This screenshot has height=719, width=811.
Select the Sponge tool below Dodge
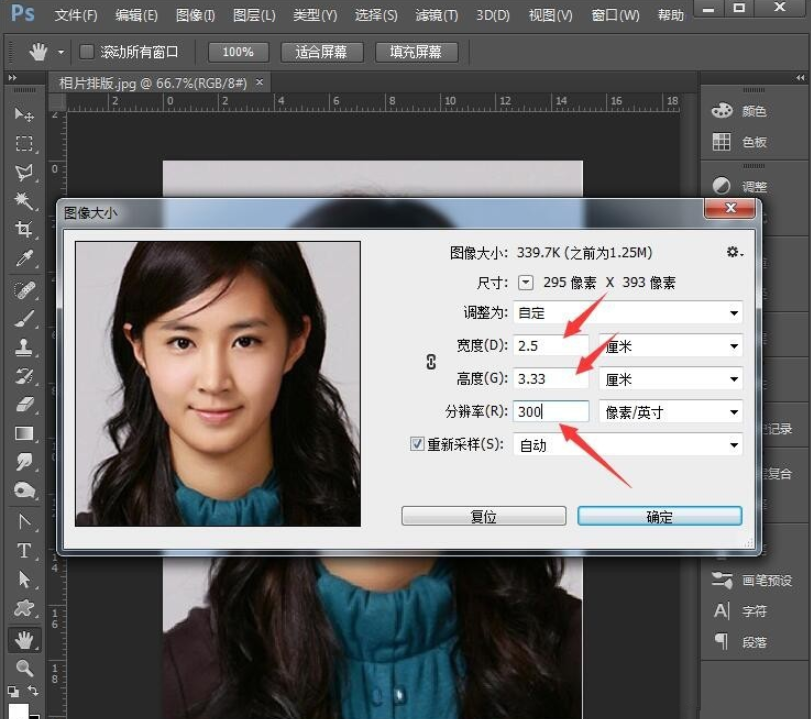(x=24, y=490)
